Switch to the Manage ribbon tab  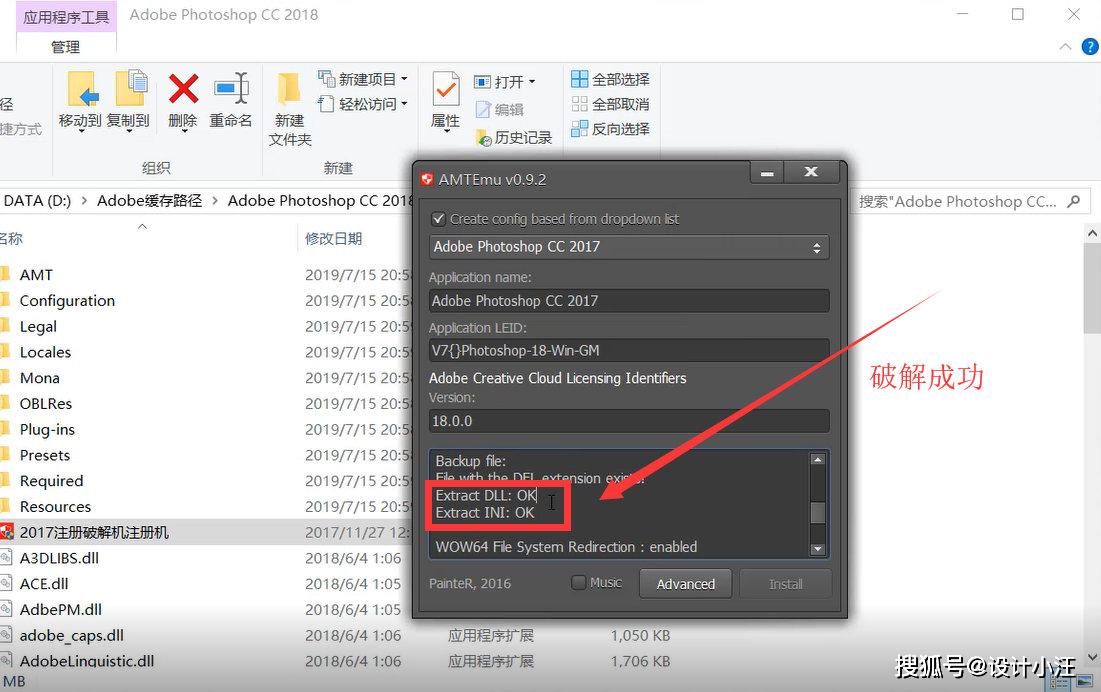coord(66,47)
